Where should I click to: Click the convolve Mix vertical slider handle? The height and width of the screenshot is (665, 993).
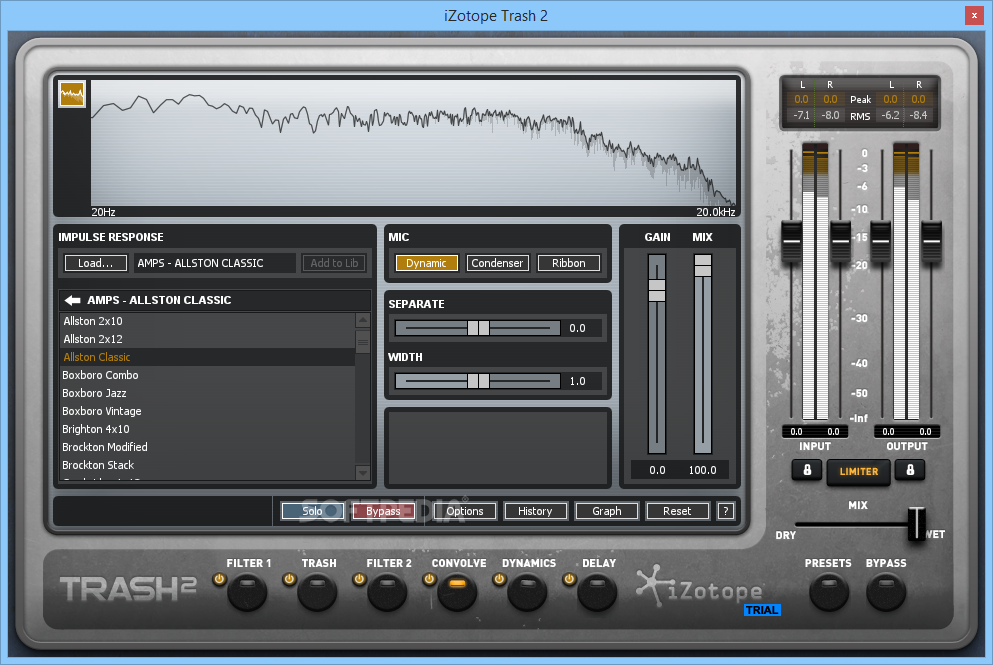tap(703, 265)
